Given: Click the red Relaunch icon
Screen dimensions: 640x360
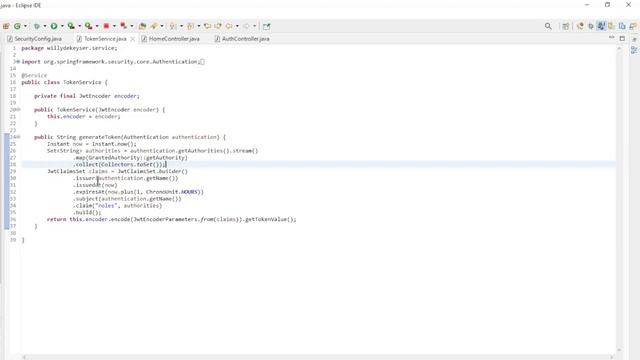Looking at the screenshot, I should (x=123, y=26).
